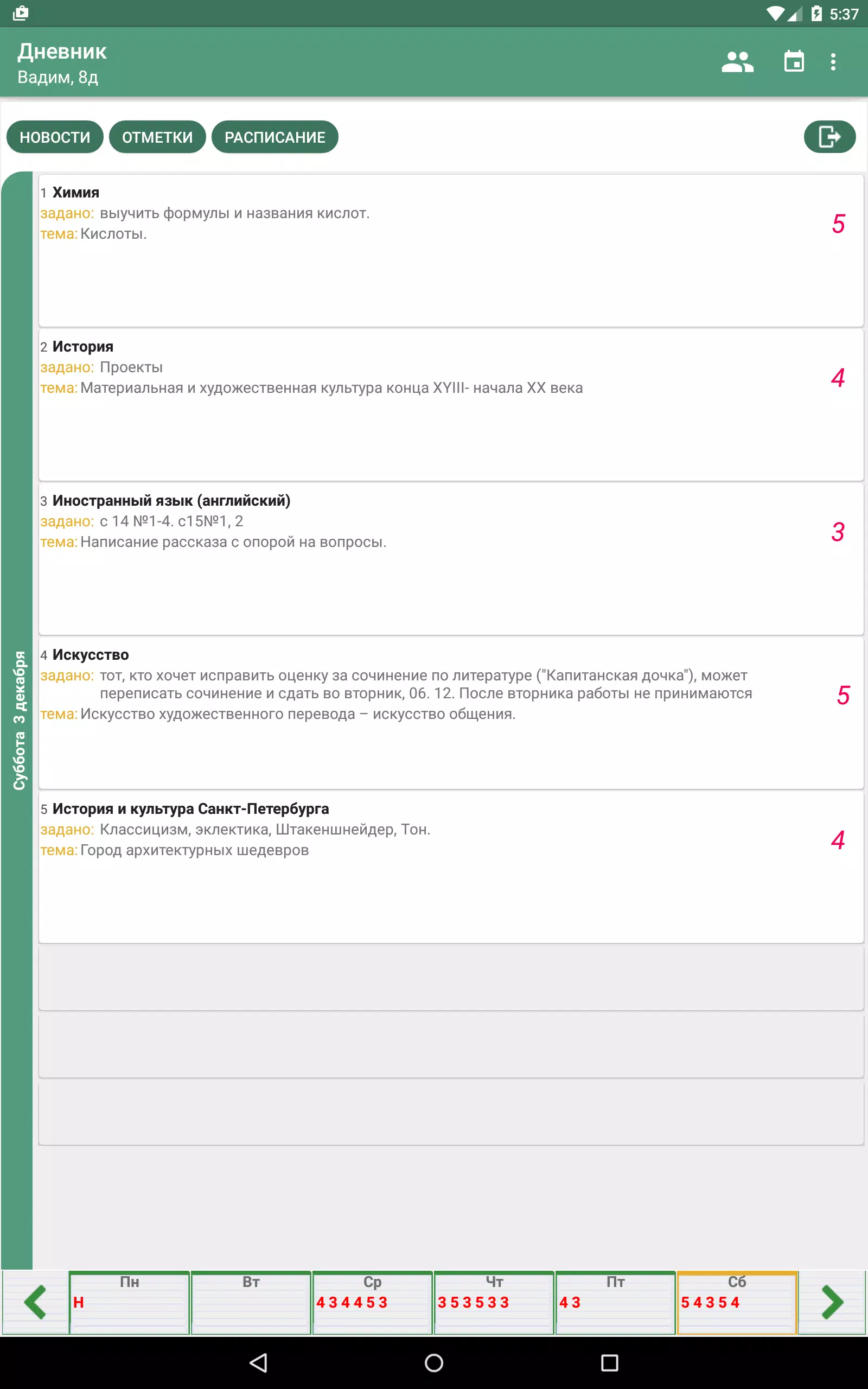Open the ОТМЕТКИ section
Screen dimensions: 868x1389
[157, 137]
